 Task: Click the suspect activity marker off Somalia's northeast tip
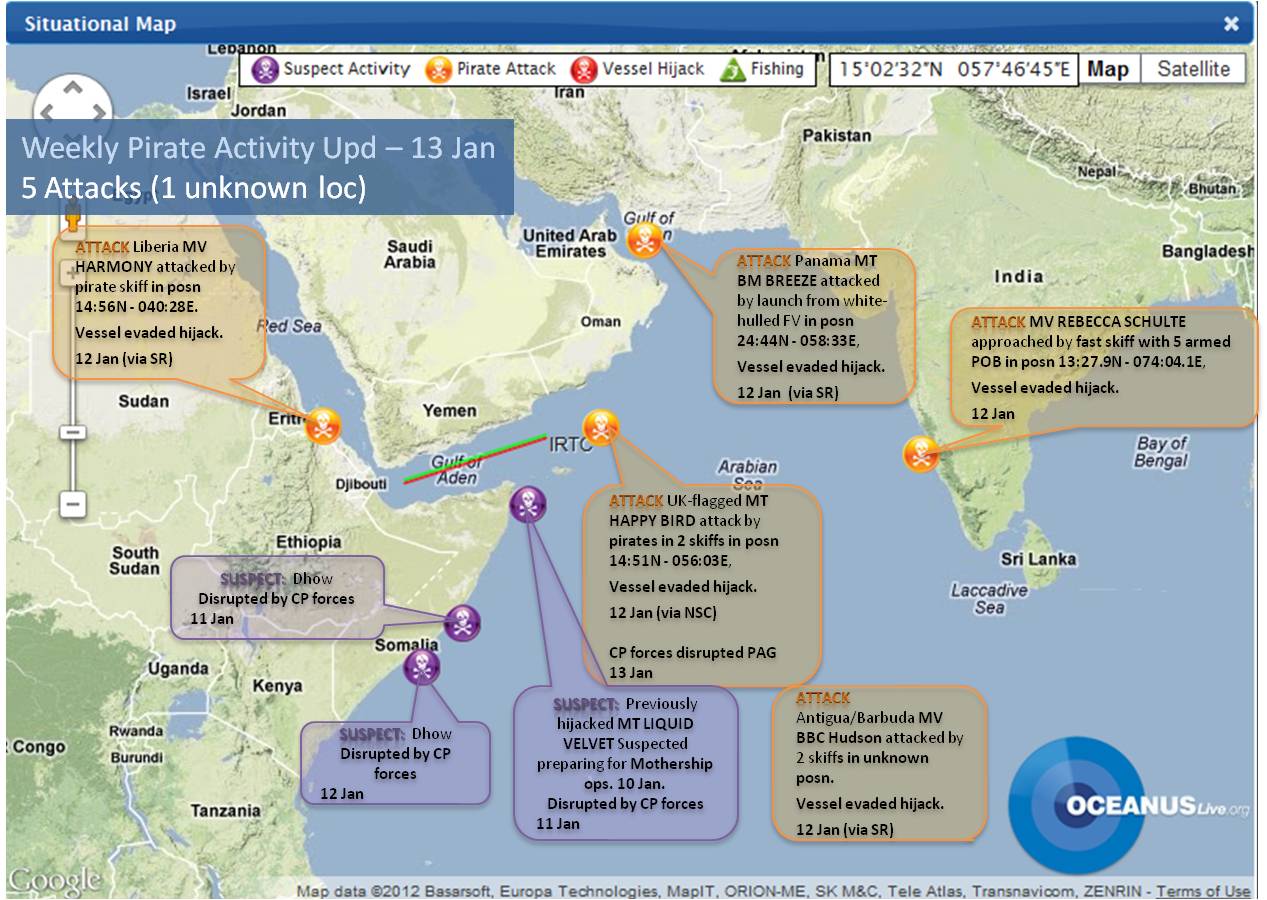click(x=528, y=504)
